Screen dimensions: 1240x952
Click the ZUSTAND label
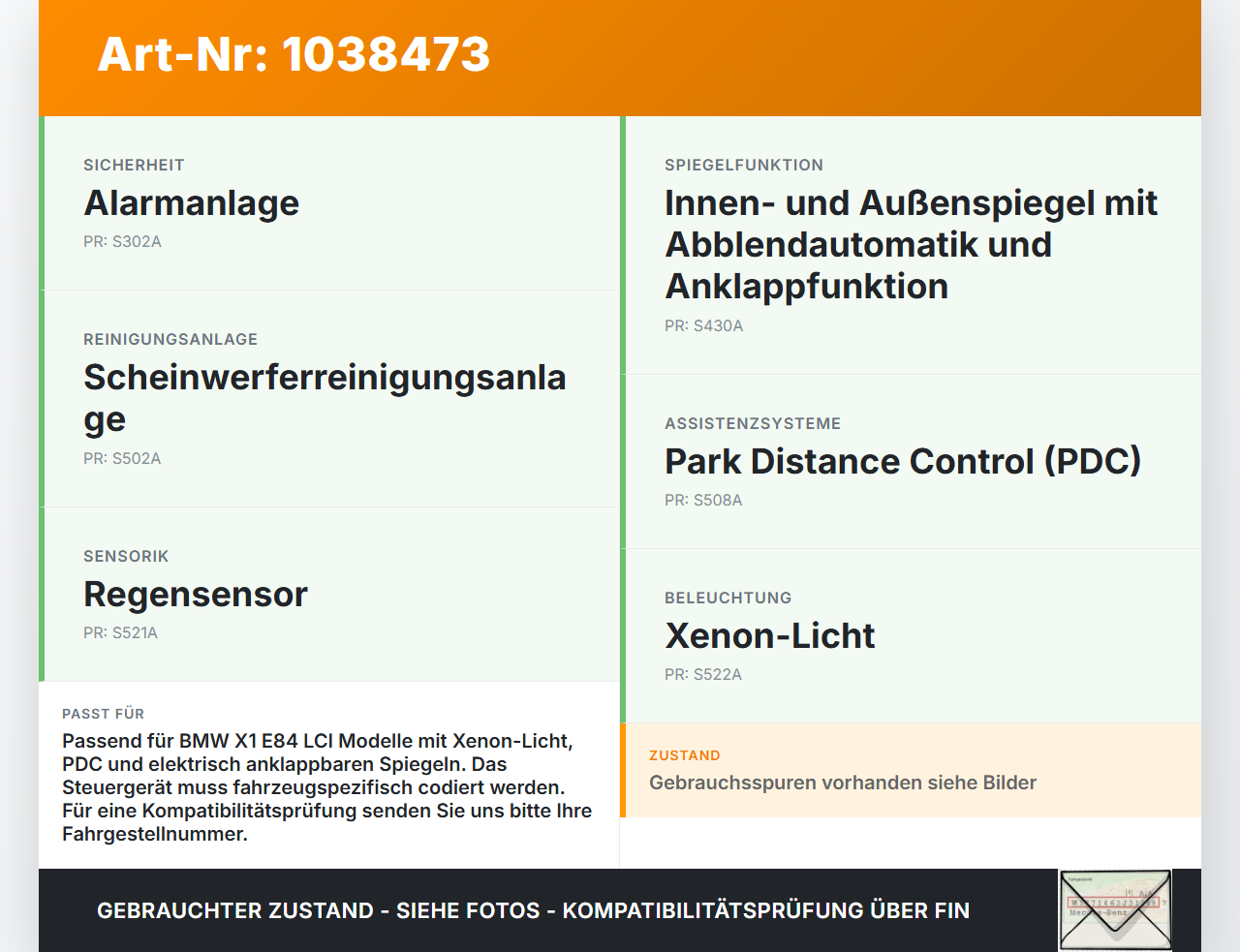point(685,755)
